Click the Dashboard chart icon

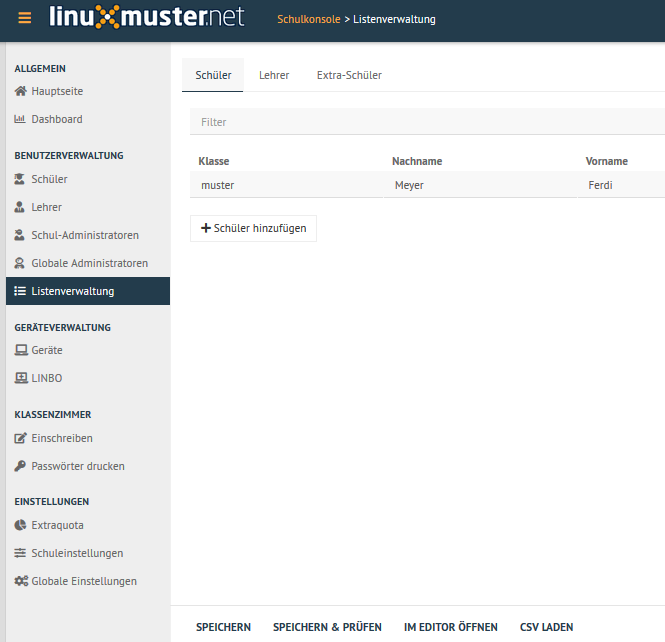pyautogui.click(x=20, y=119)
